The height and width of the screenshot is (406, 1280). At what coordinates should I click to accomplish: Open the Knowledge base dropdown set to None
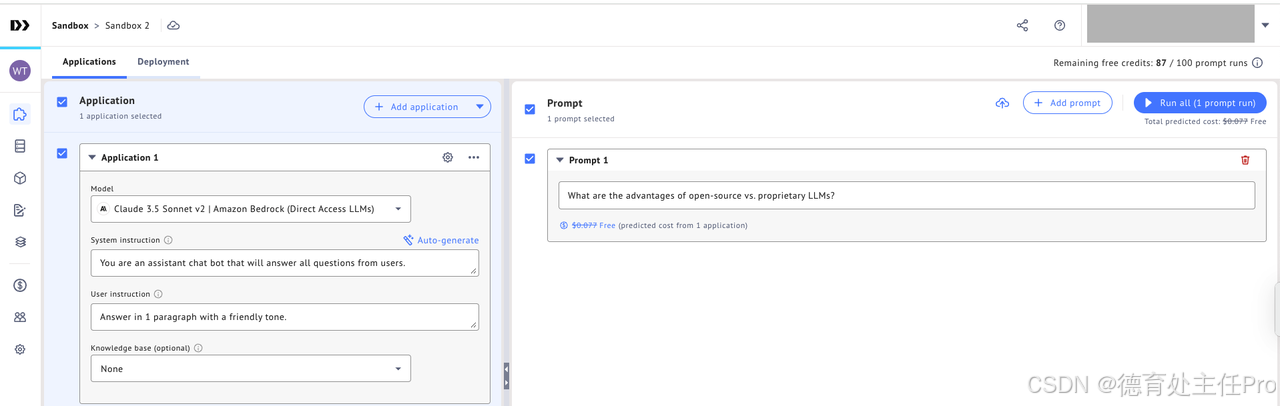coord(250,368)
